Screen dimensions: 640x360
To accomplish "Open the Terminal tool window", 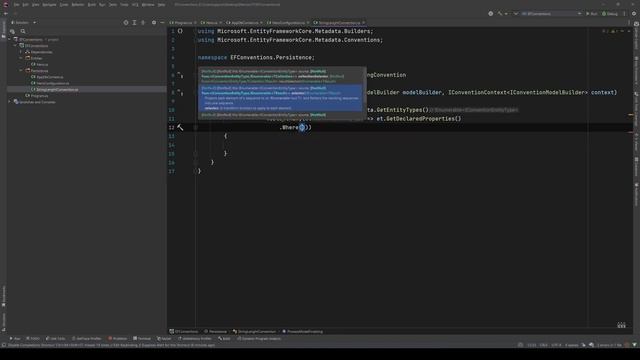I will coord(142,338).
